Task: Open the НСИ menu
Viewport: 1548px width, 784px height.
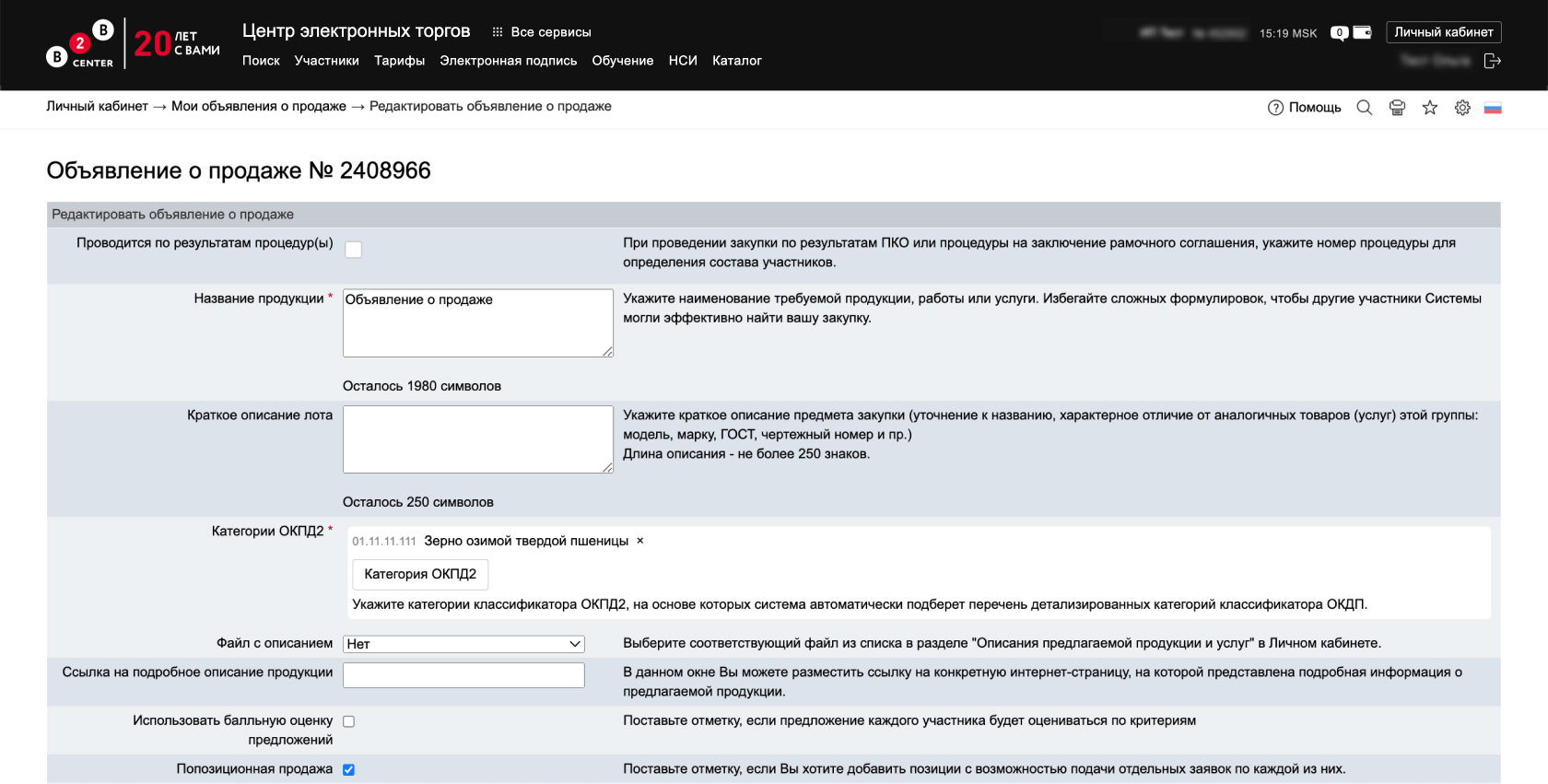Action: (x=683, y=61)
